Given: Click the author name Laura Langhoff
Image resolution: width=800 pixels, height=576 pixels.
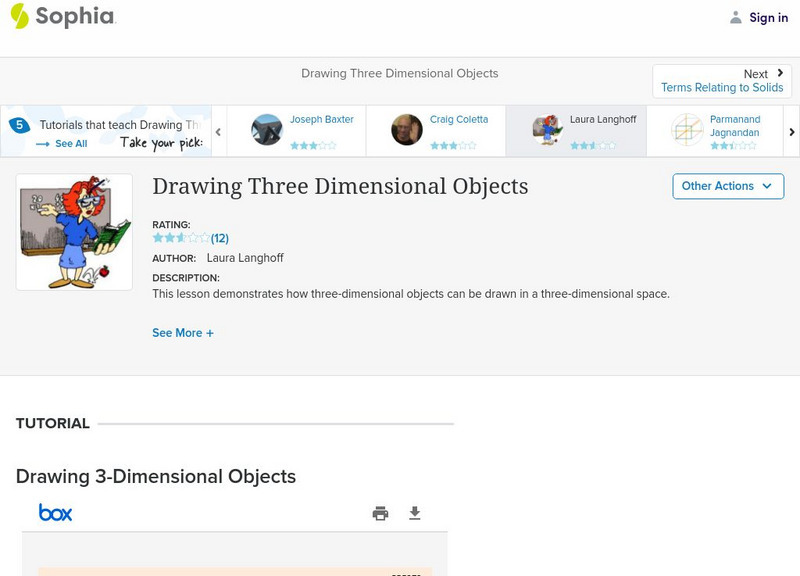Looking at the screenshot, I should point(245,258).
